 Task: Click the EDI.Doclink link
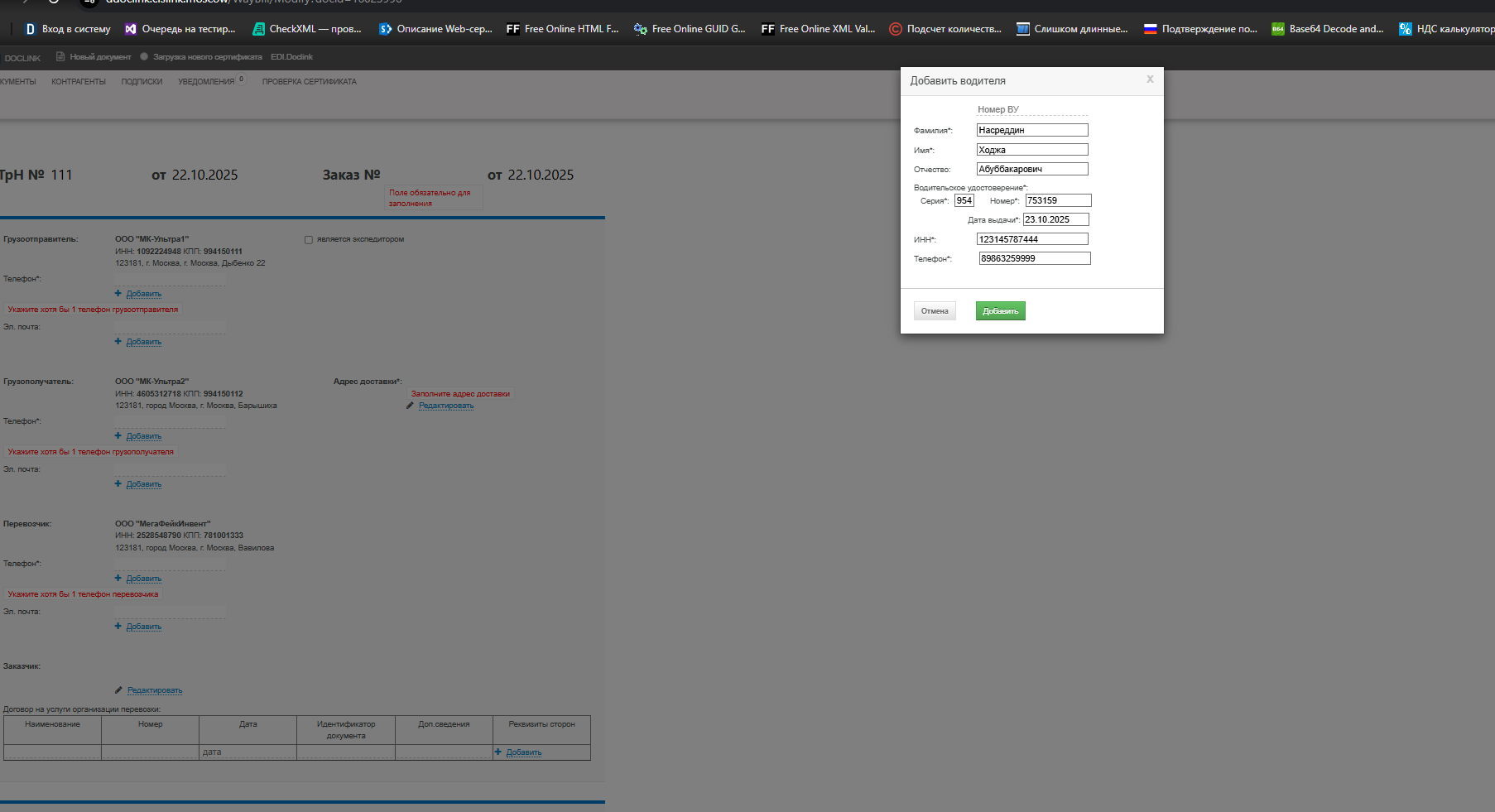pos(291,57)
